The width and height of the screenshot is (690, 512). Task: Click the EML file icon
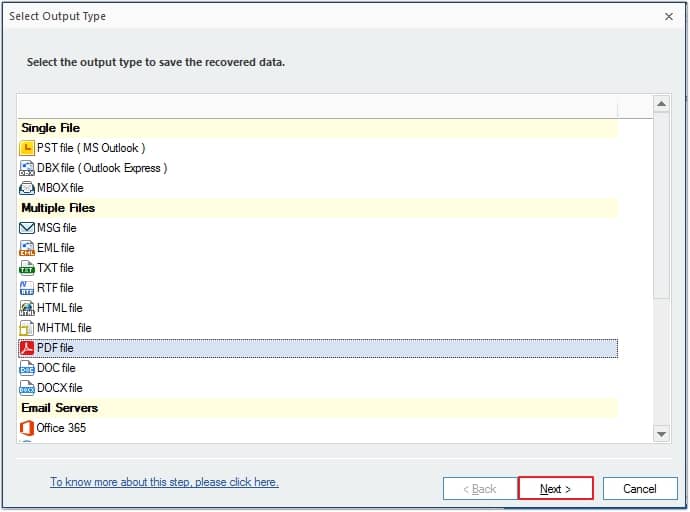[x=27, y=248]
